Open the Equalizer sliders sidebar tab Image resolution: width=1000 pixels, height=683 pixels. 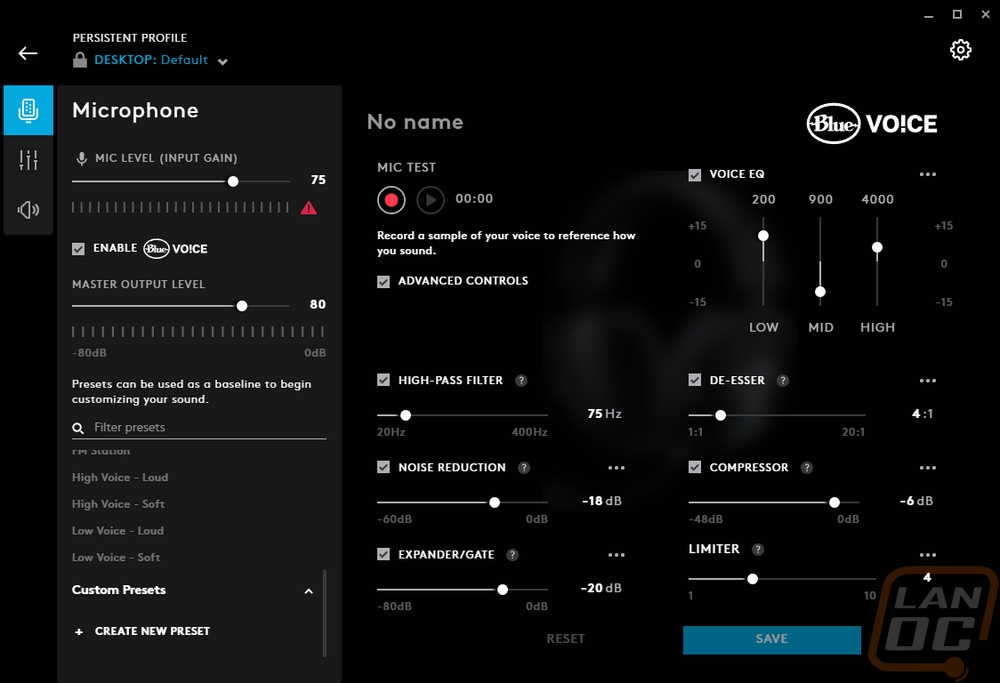tap(28, 160)
